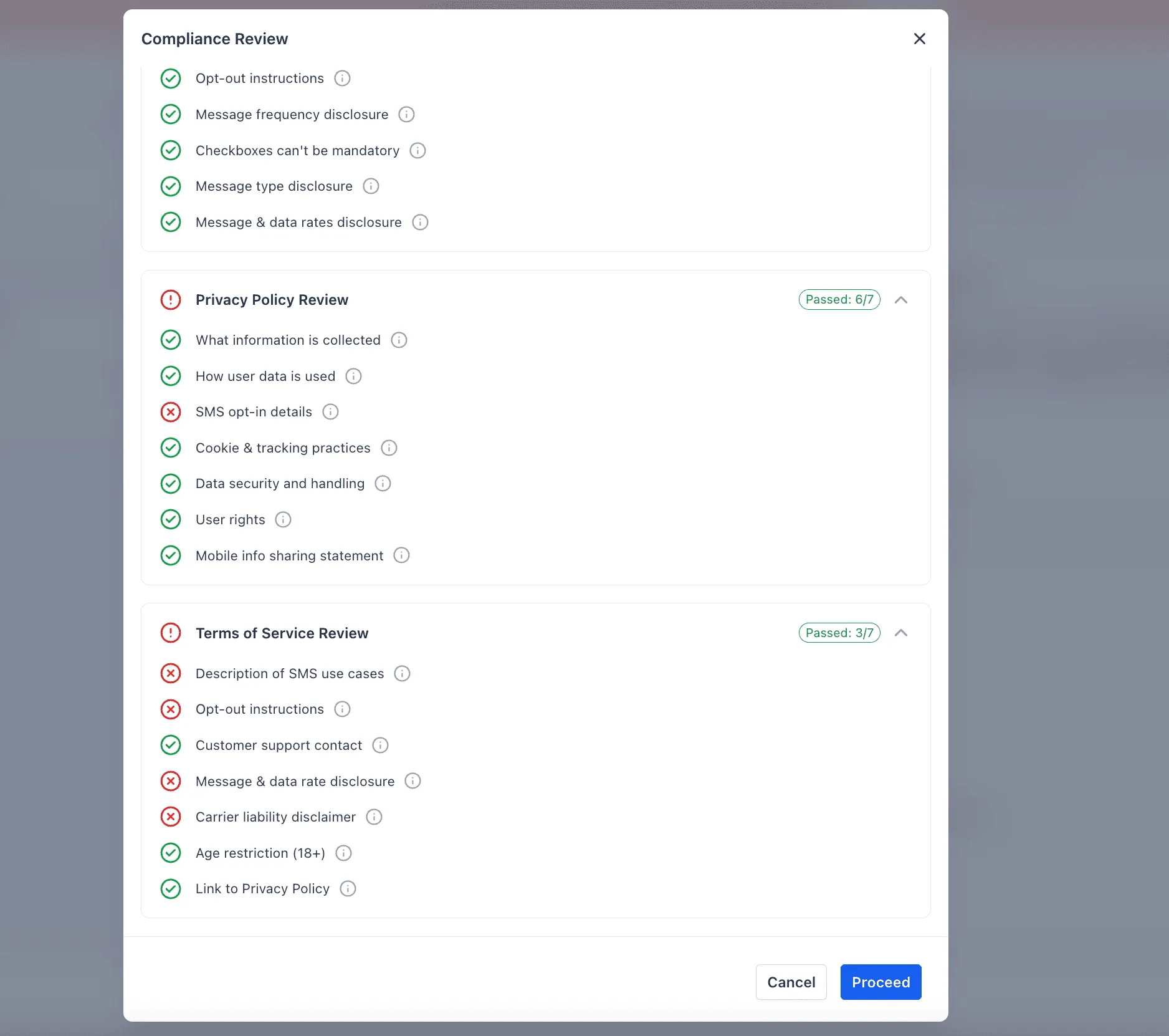This screenshot has height=1036, width=1169.
Task: Click green check beside Customer support contact
Action: pos(171,746)
